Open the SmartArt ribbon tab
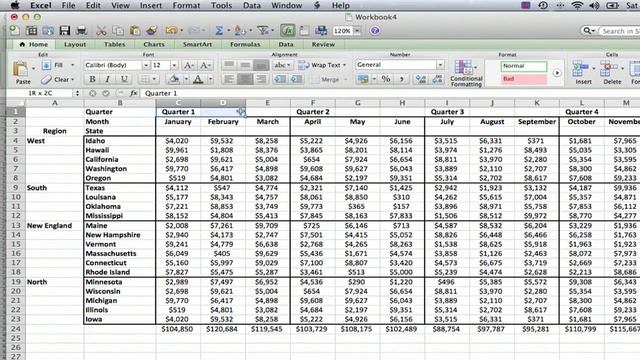Image resolution: width=640 pixels, height=360 pixels. (198, 44)
